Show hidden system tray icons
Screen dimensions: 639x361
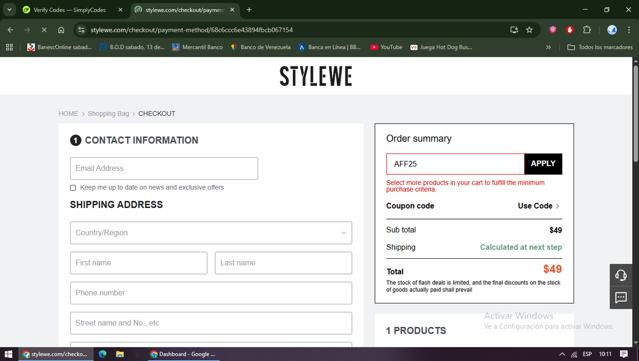pos(562,354)
